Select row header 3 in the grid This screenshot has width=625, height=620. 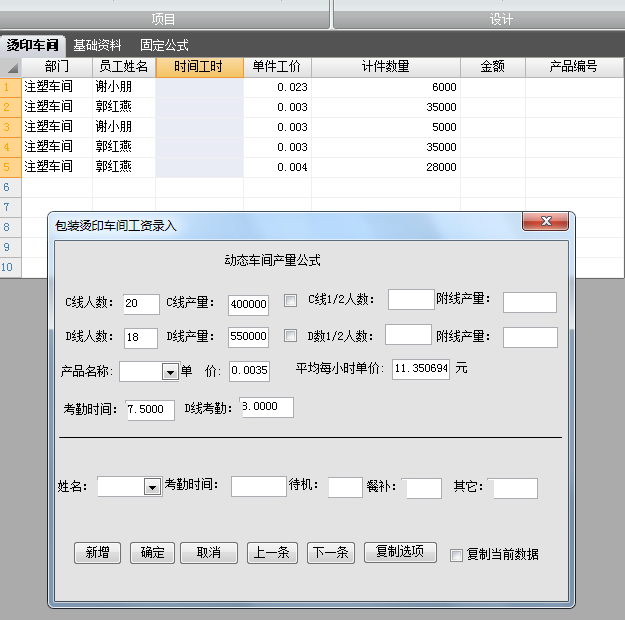[x=10, y=127]
